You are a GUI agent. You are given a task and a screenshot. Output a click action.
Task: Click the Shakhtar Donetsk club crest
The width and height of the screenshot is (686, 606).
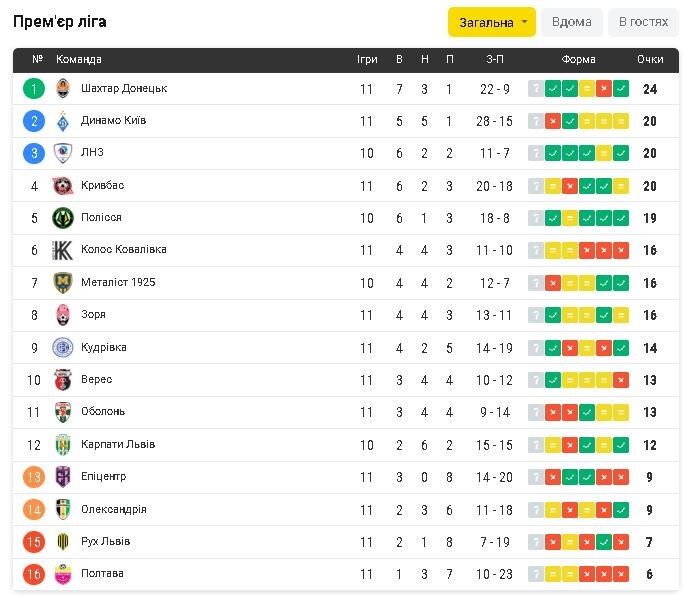tap(63, 89)
